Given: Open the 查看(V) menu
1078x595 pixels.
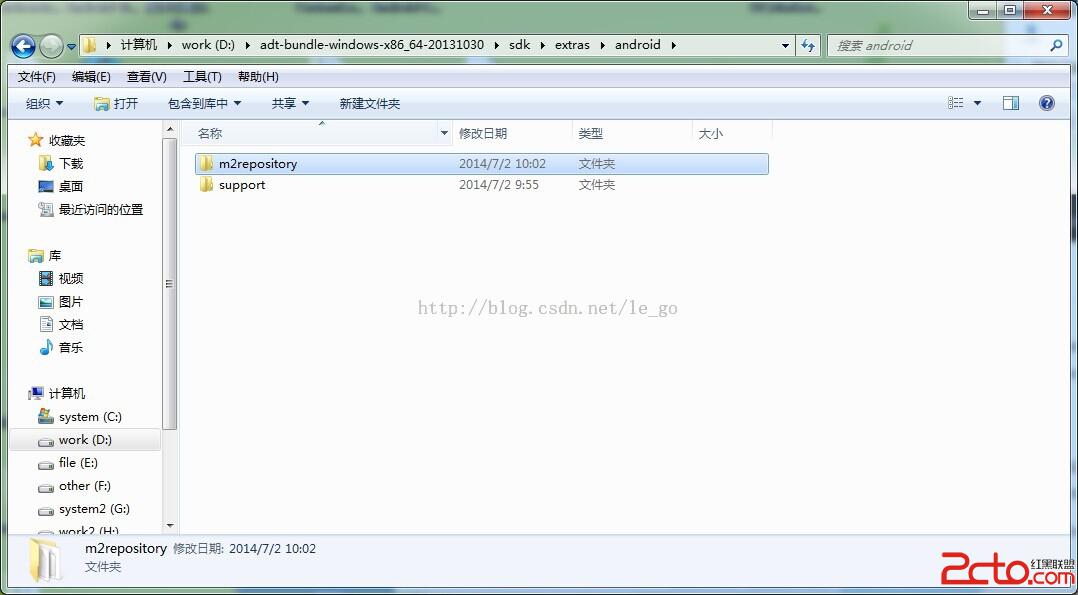Looking at the screenshot, I should click(x=146, y=77).
